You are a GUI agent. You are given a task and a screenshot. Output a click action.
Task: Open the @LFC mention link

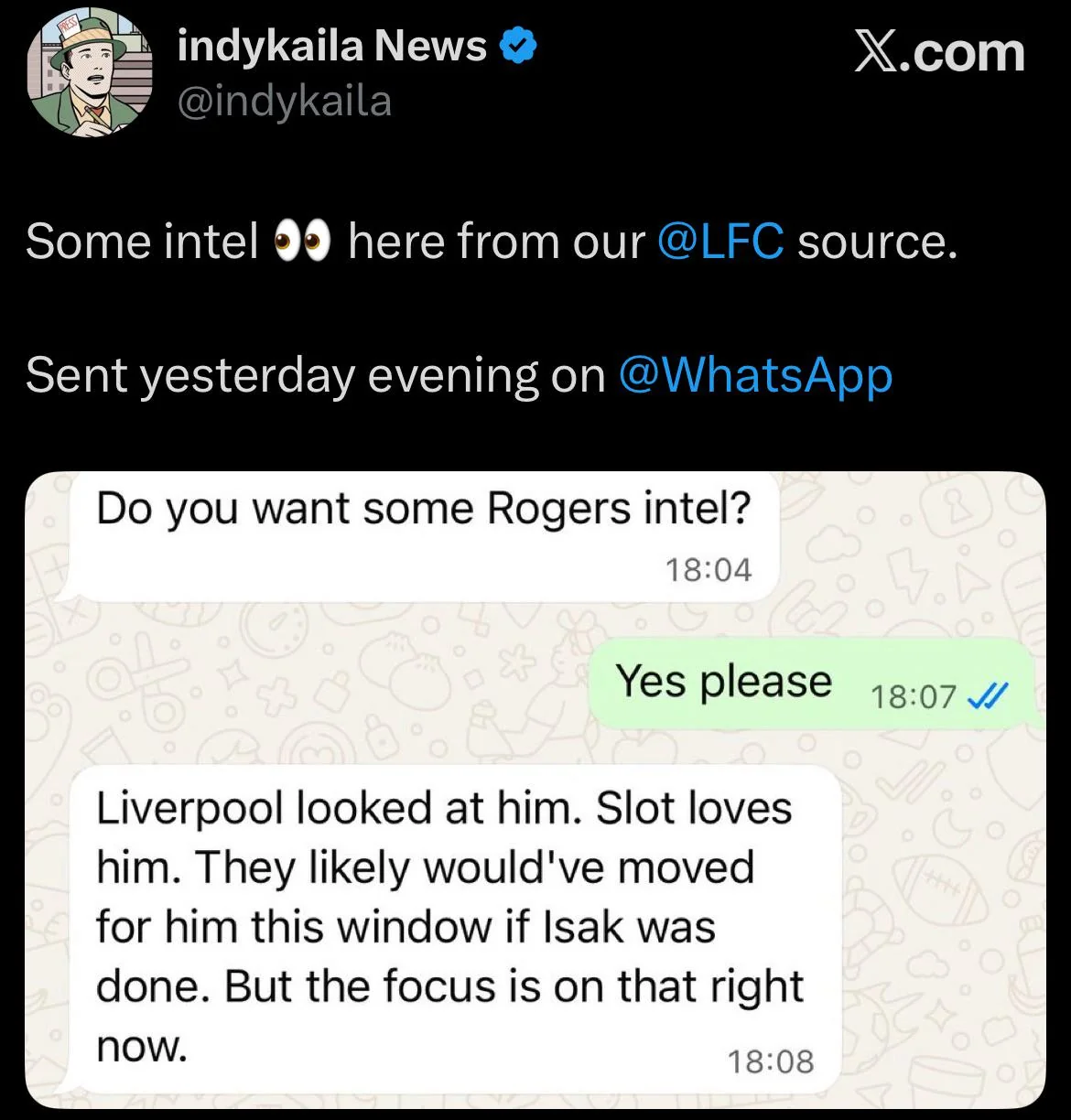pyautogui.click(x=720, y=242)
